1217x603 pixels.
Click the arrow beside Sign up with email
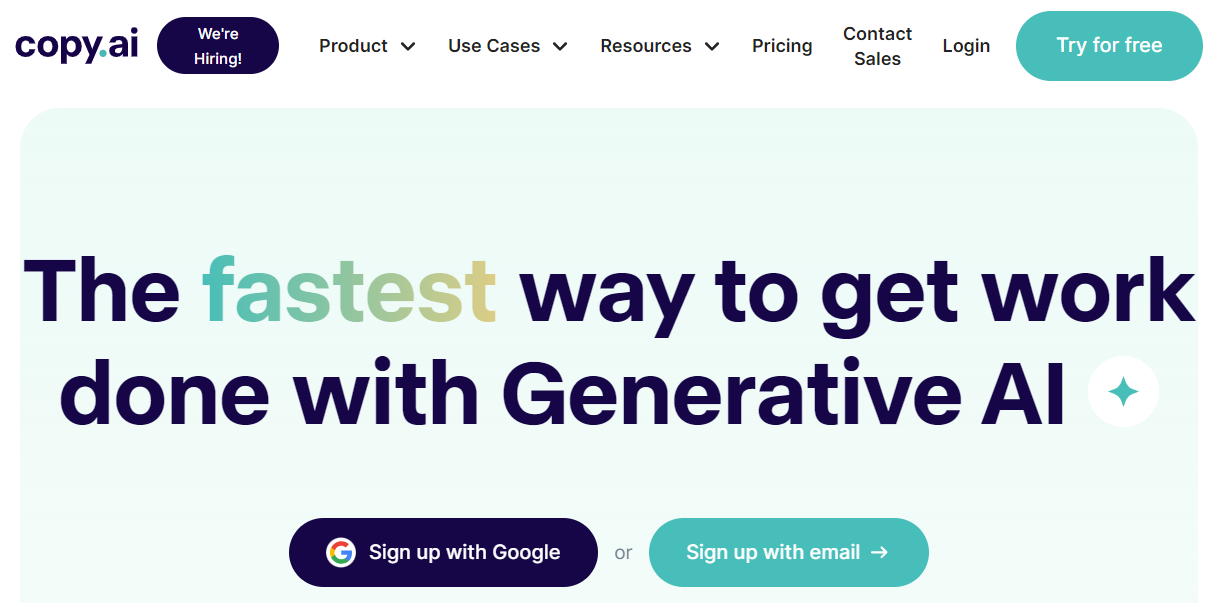880,552
